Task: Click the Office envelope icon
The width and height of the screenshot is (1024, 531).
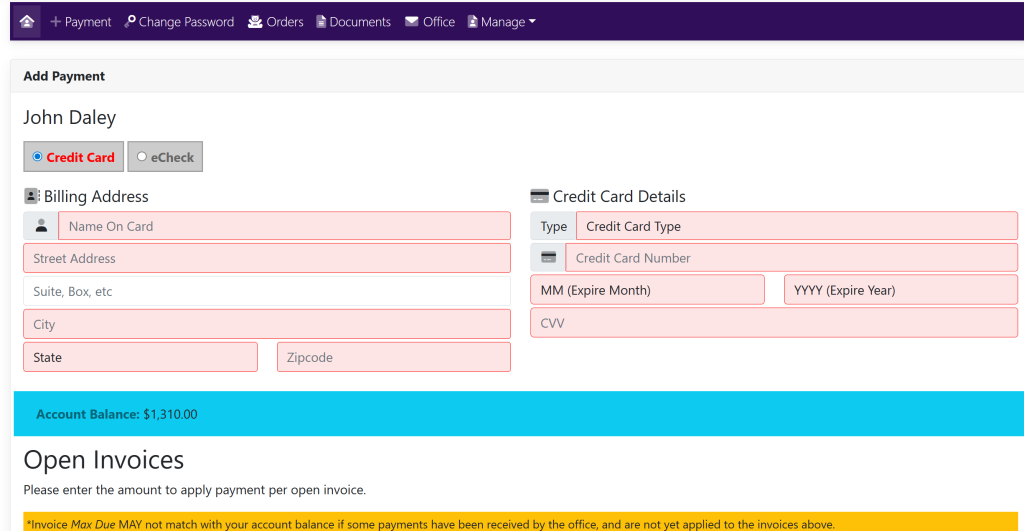Action: click(412, 22)
